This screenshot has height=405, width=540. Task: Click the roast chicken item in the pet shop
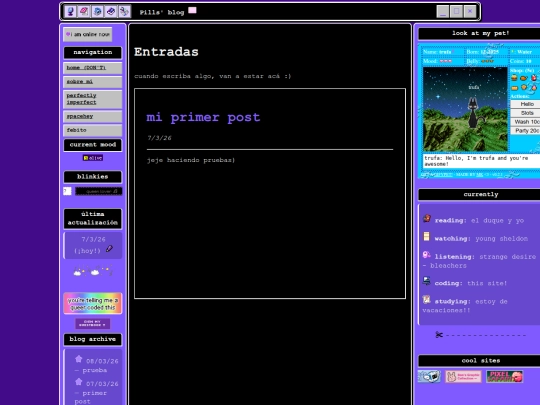coord(524,78)
